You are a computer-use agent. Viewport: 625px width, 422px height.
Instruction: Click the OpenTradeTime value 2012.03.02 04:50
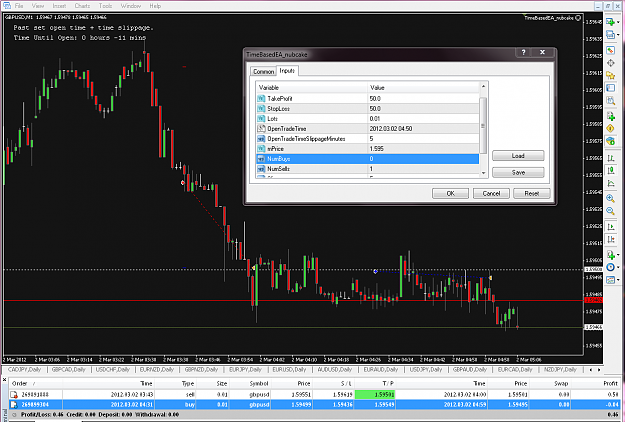(x=391, y=129)
